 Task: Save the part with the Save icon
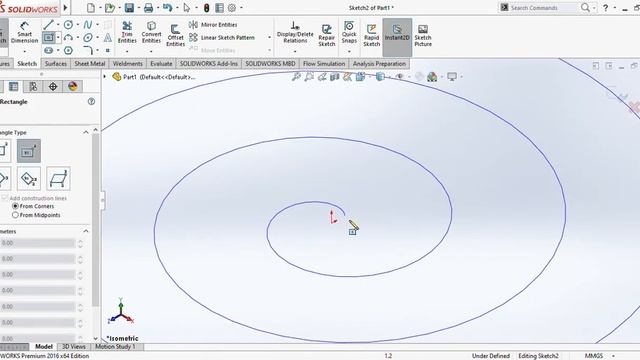pos(129,8)
